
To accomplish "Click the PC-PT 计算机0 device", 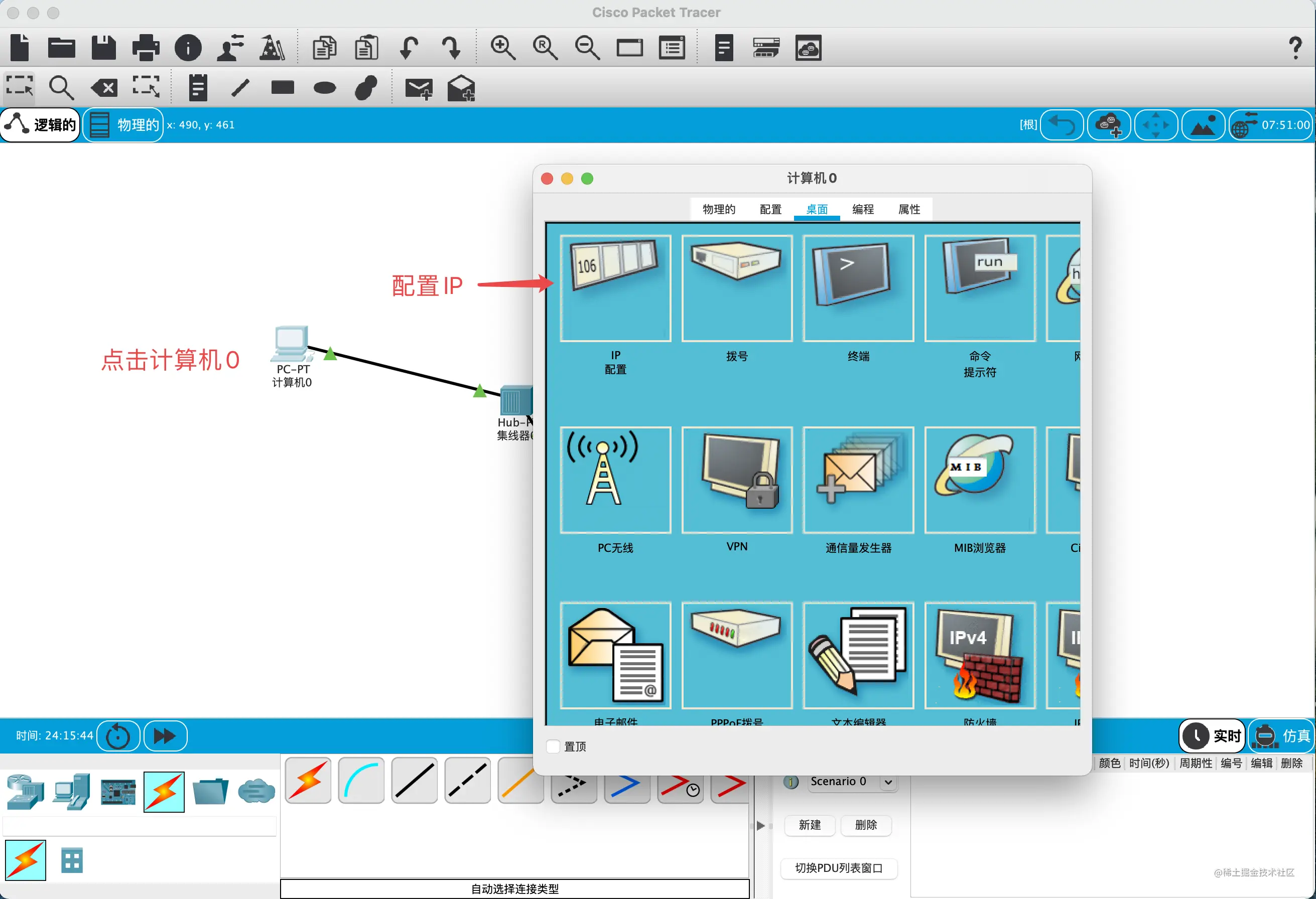I will (292, 344).
